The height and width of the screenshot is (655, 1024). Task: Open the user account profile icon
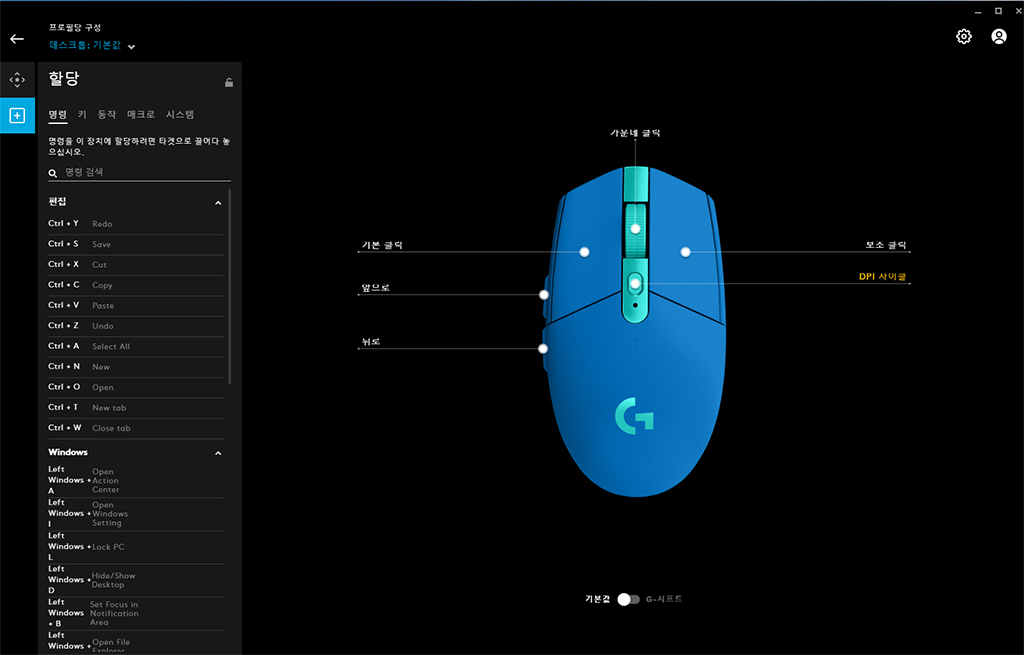pyautogui.click(x=999, y=37)
